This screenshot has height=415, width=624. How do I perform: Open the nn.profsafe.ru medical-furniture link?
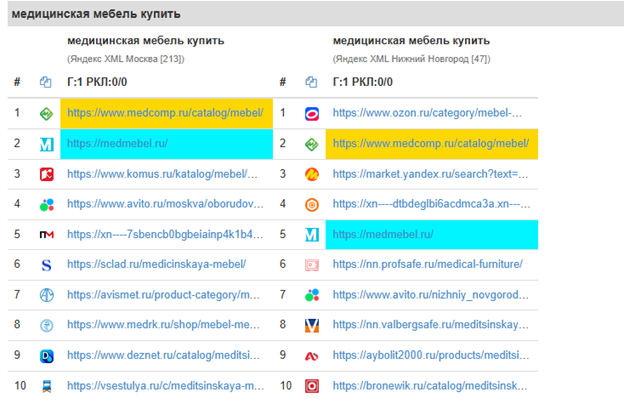tap(429, 264)
